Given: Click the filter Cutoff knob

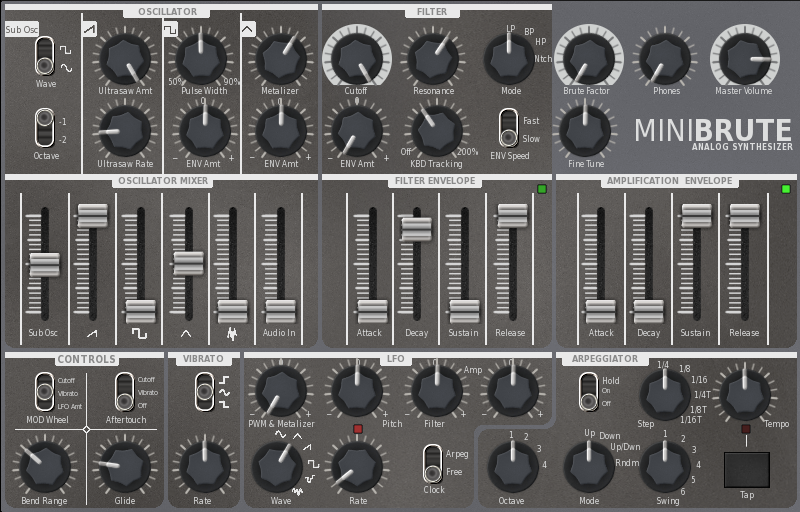Looking at the screenshot, I should 357,58.
